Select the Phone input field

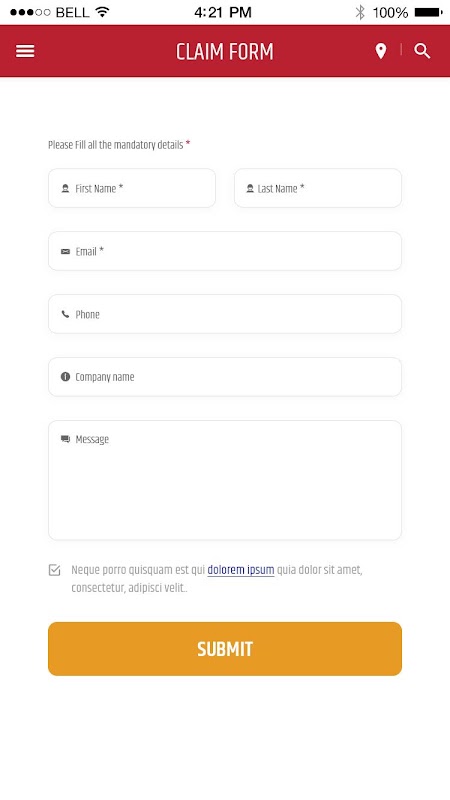tap(225, 314)
